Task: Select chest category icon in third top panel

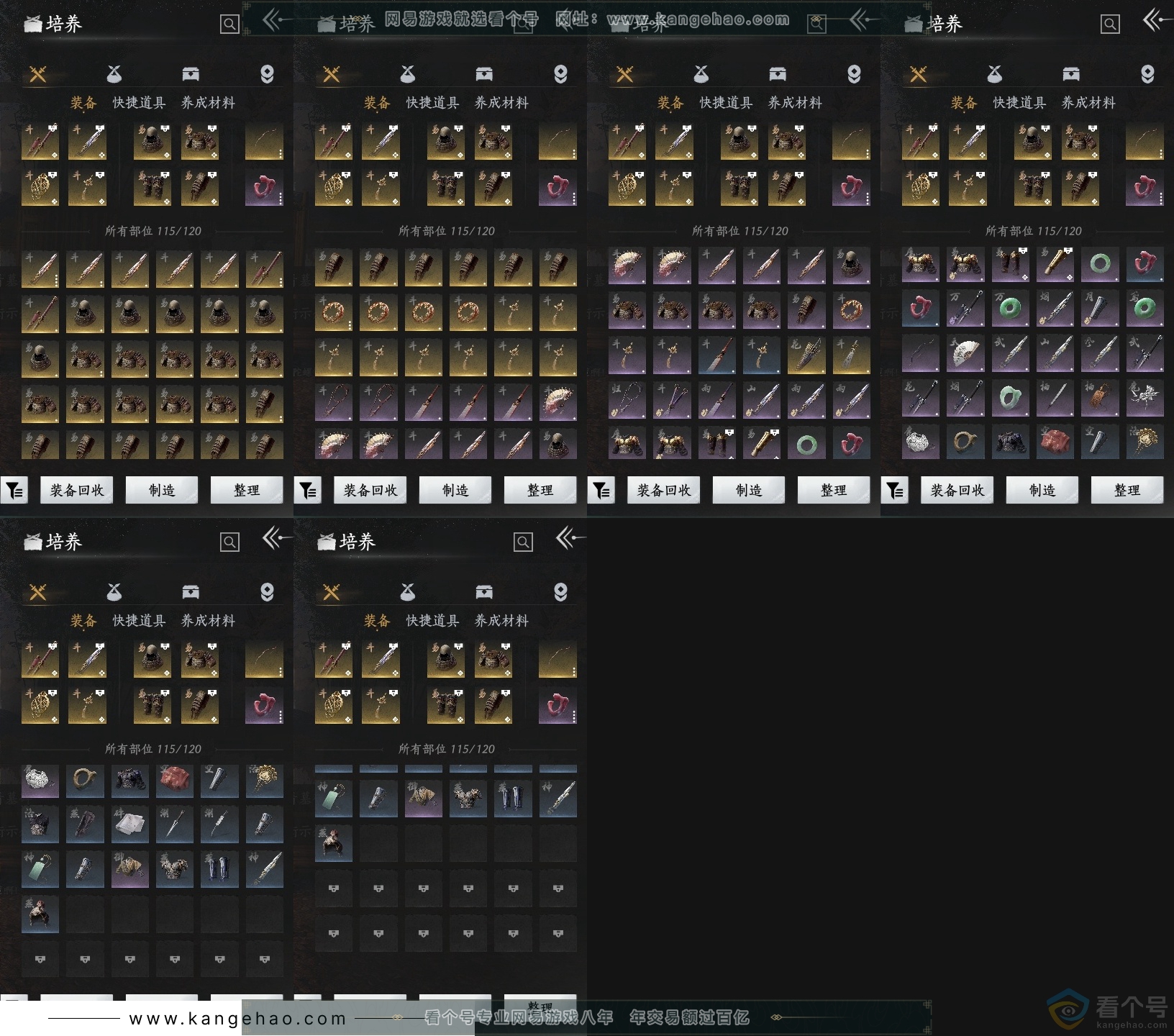Action: click(x=778, y=74)
